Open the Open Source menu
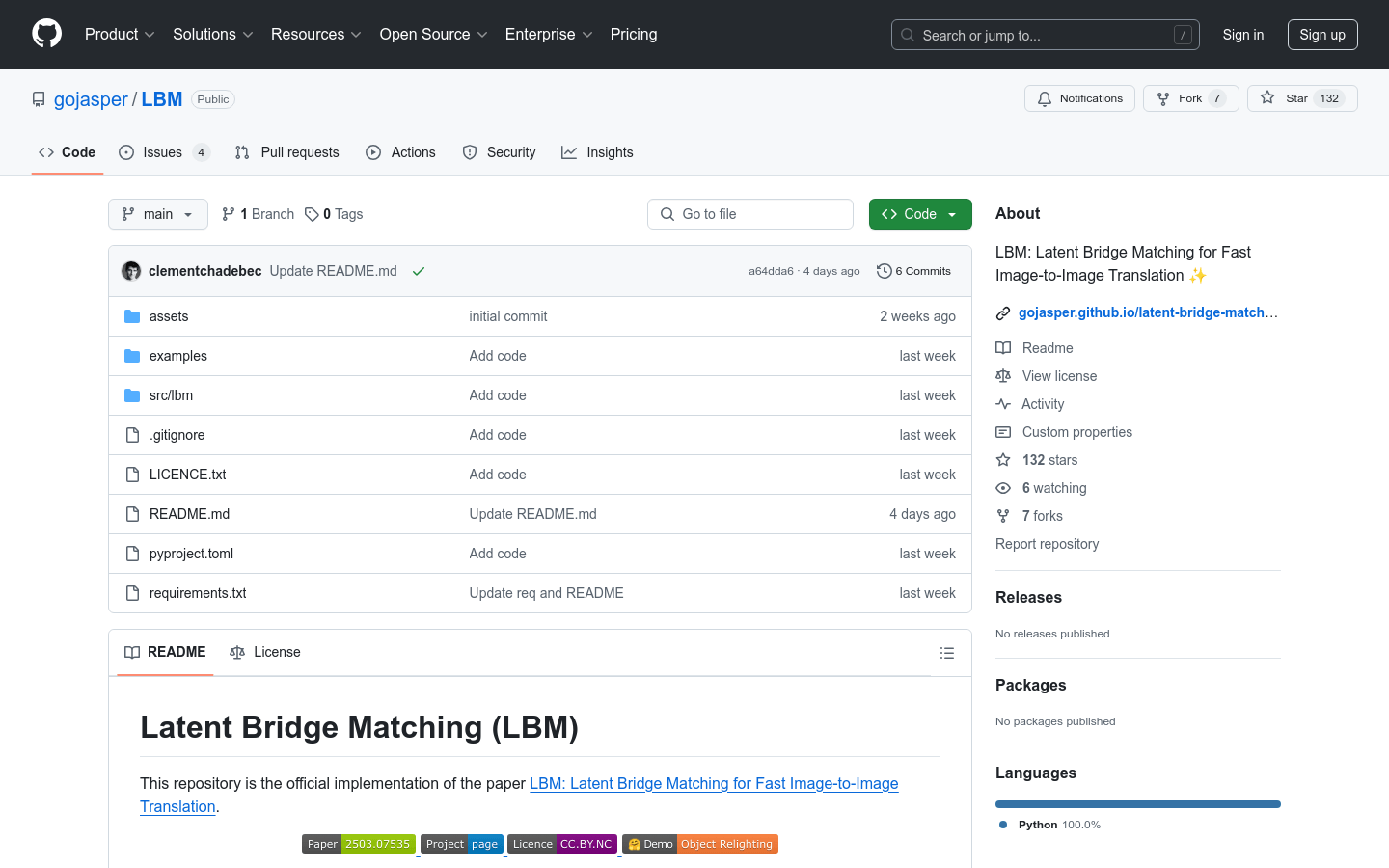Image resolution: width=1389 pixels, height=868 pixels. coord(433,35)
